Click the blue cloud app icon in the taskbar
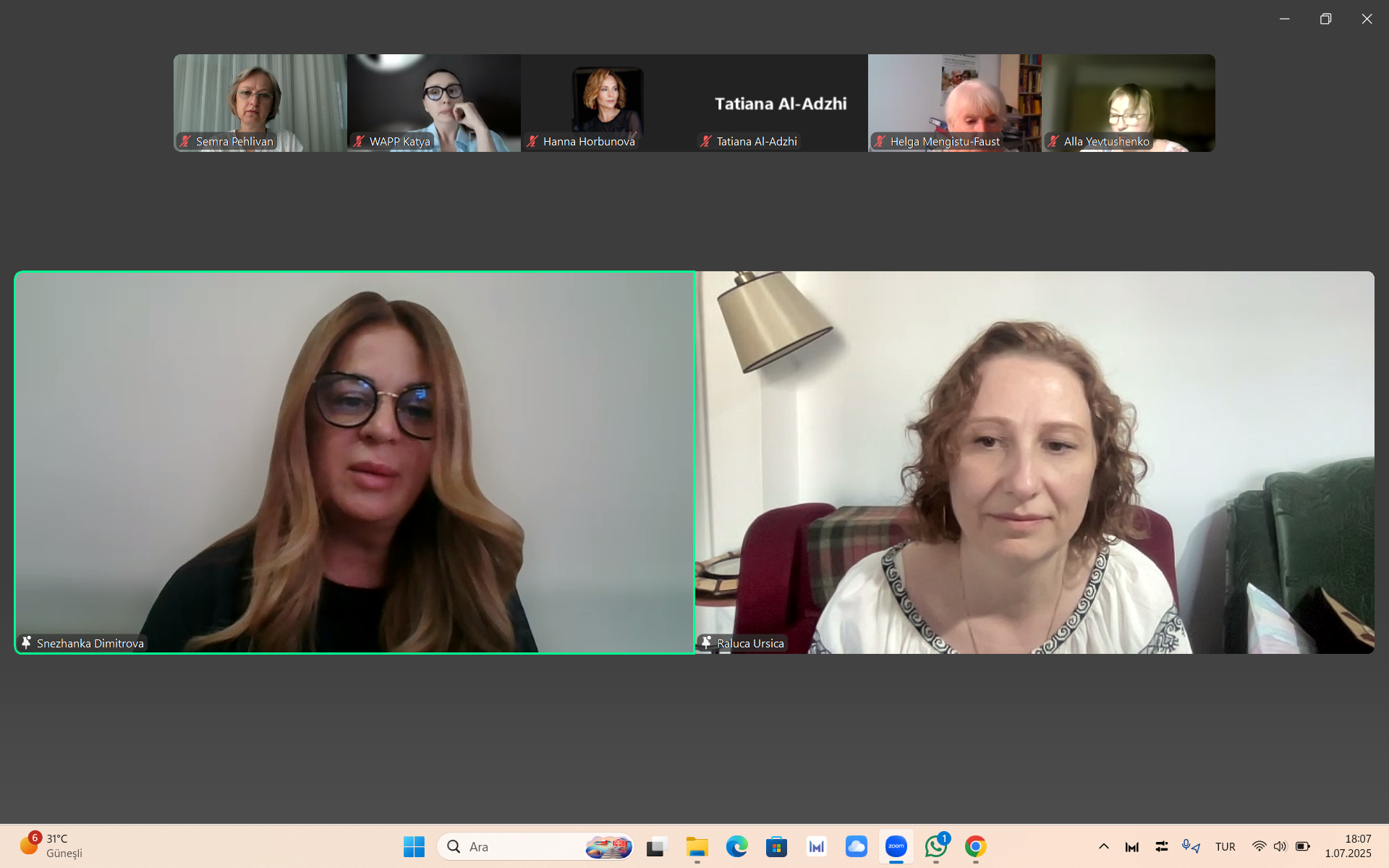Viewport: 1389px width, 868px height. 856,846
